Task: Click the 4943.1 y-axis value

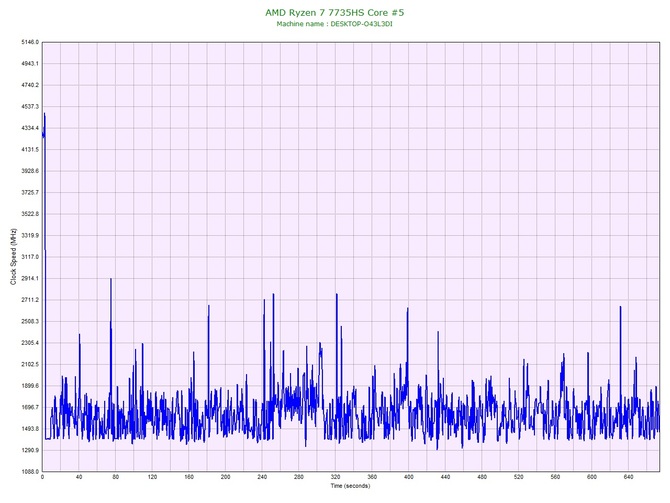Action: [x=30, y=64]
